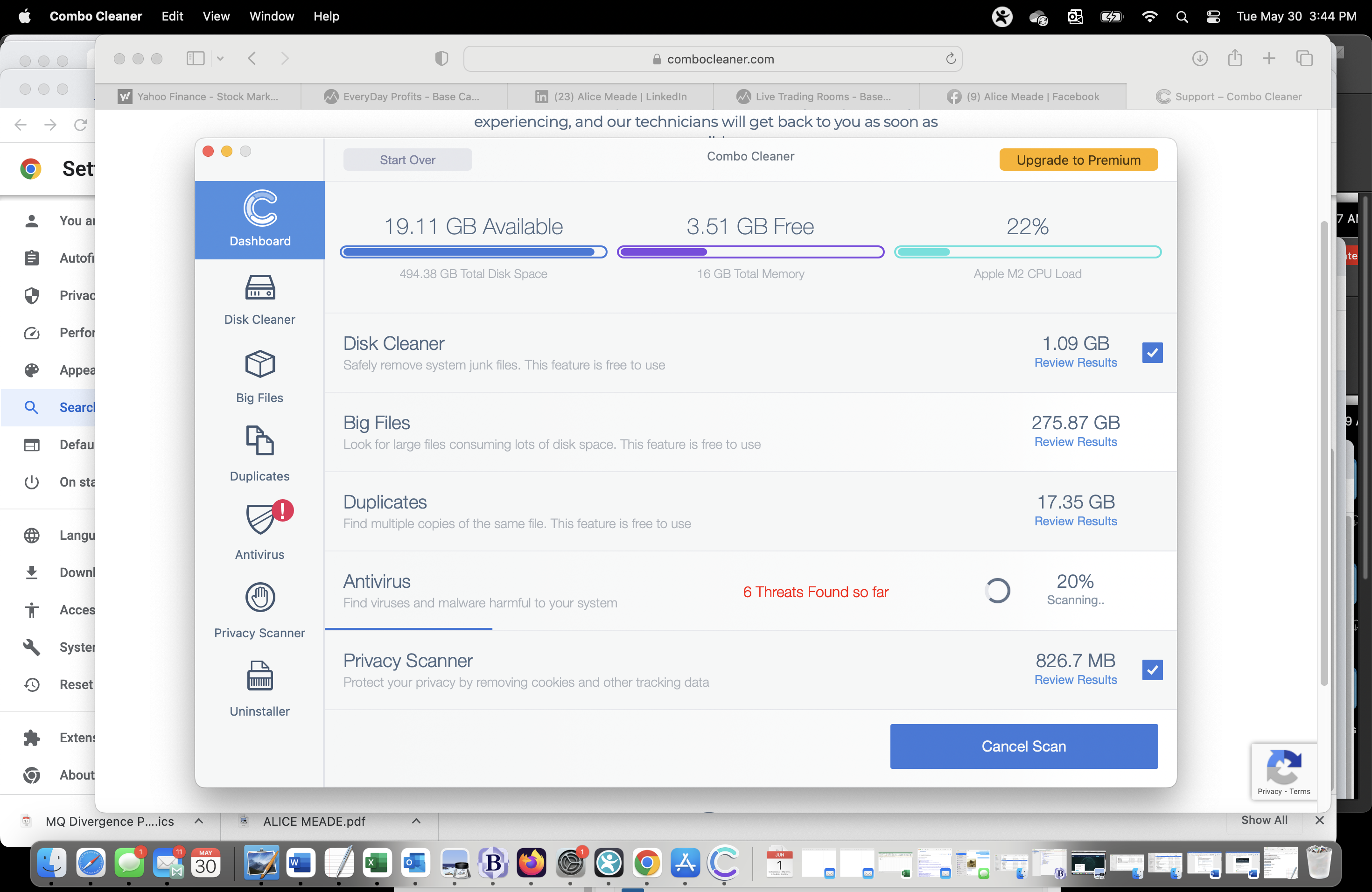Click the memory usage progress bar

(750, 252)
